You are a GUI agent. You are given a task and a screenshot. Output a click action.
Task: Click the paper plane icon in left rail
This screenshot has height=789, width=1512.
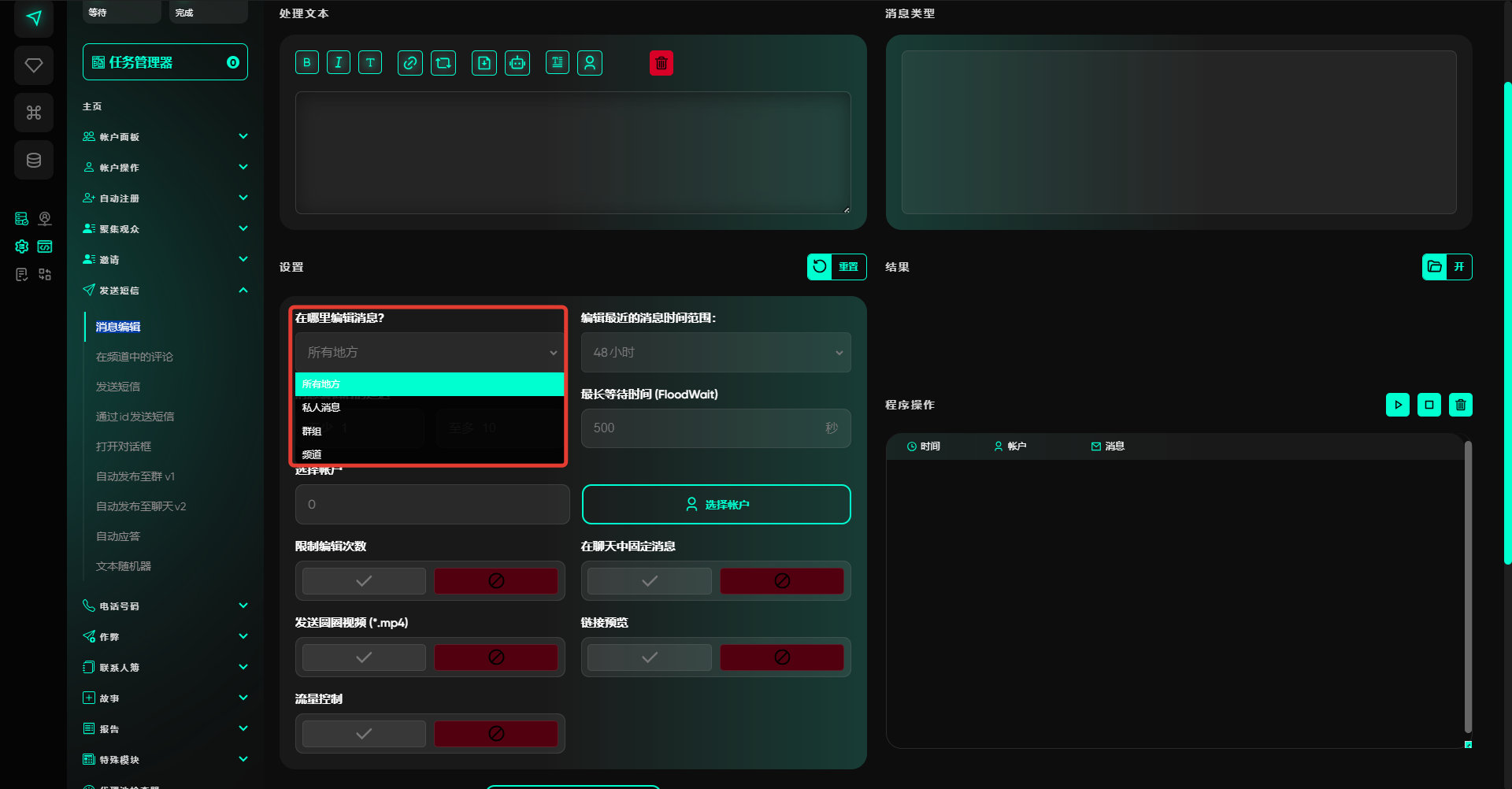point(34,18)
